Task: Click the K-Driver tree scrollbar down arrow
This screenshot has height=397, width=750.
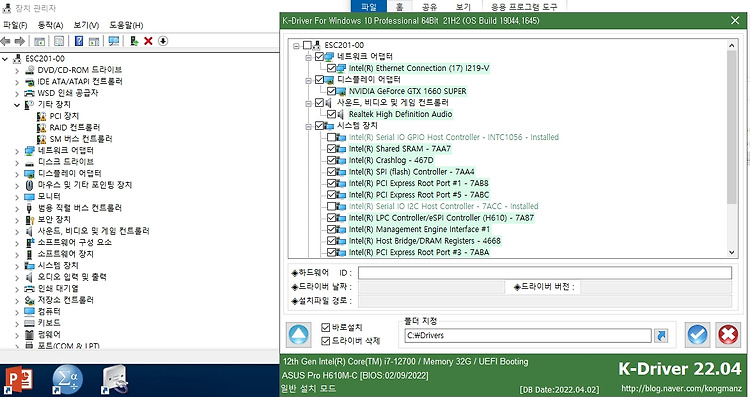Action: click(731, 252)
